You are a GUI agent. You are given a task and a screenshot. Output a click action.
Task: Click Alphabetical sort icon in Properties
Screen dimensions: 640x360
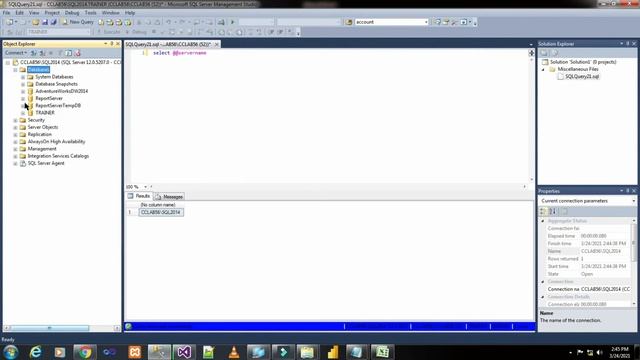point(553,211)
